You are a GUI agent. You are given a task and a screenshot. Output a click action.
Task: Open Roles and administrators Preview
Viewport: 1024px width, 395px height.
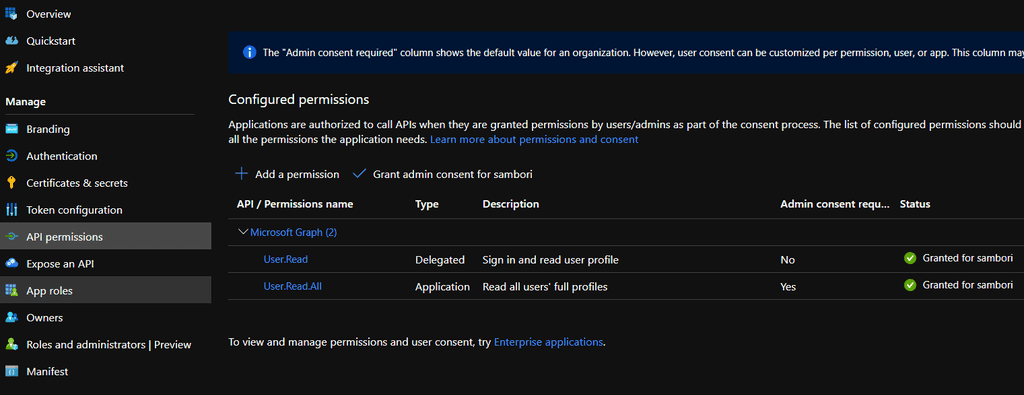[x=108, y=344]
